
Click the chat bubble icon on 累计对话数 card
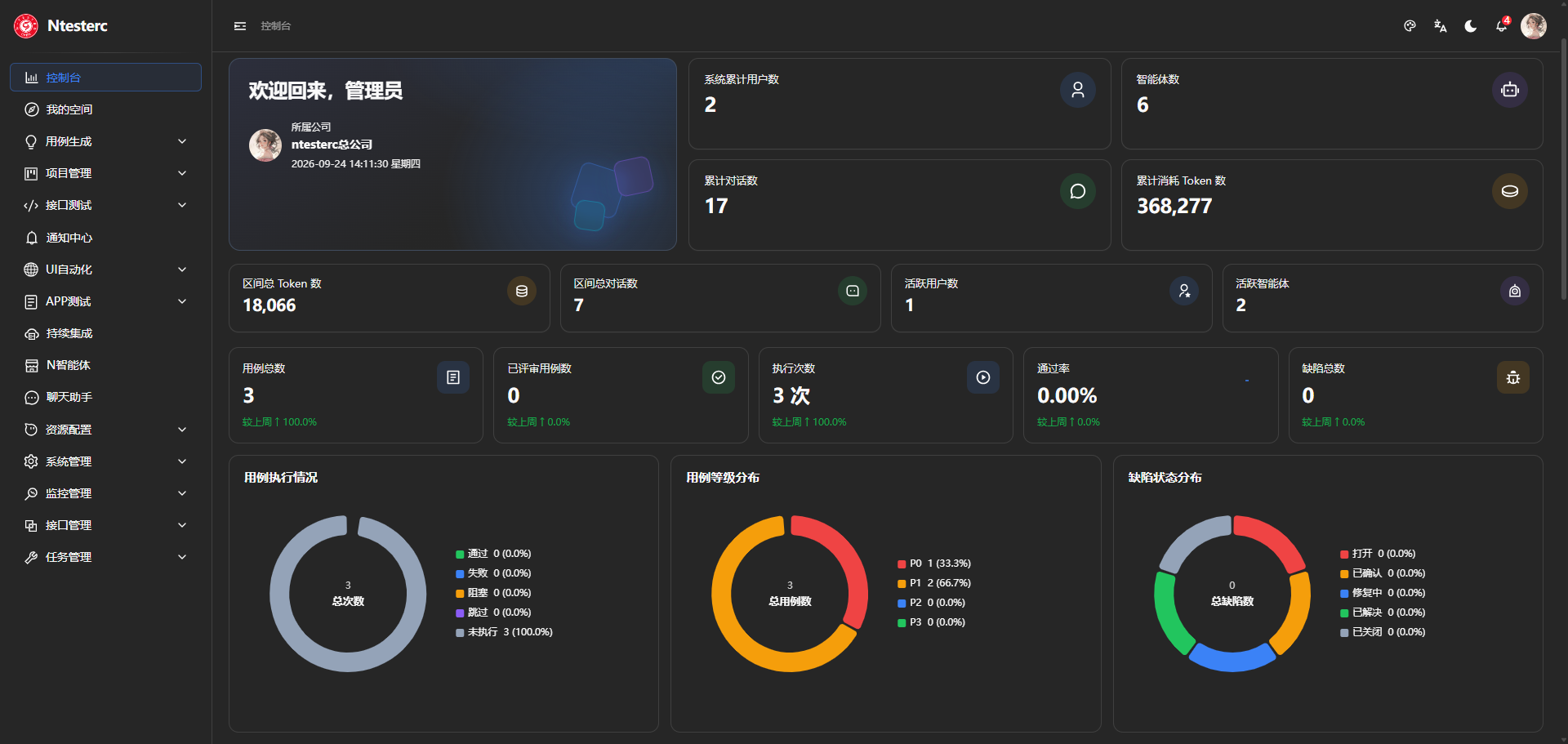click(x=1078, y=191)
